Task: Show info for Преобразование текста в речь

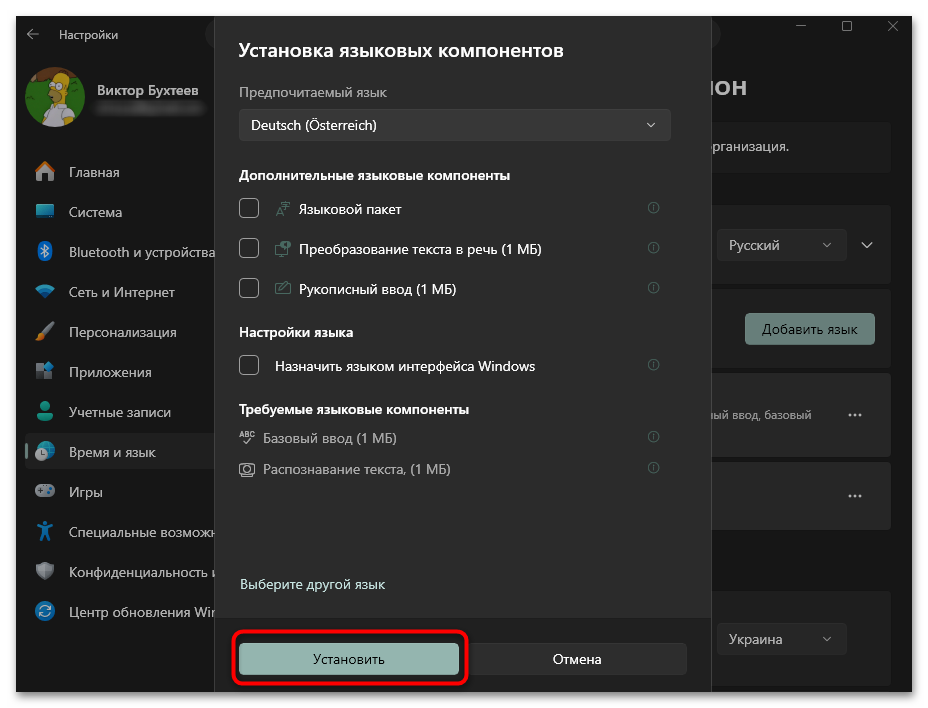Action: (653, 247)
